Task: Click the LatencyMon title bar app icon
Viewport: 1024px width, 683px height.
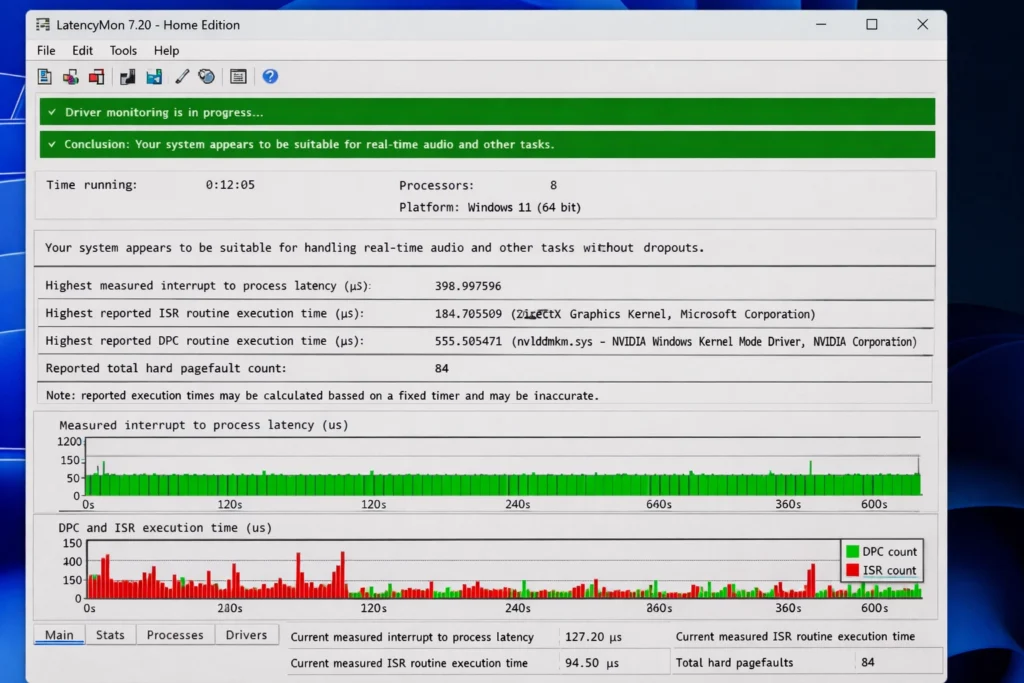Action: [x=43, y=25]
